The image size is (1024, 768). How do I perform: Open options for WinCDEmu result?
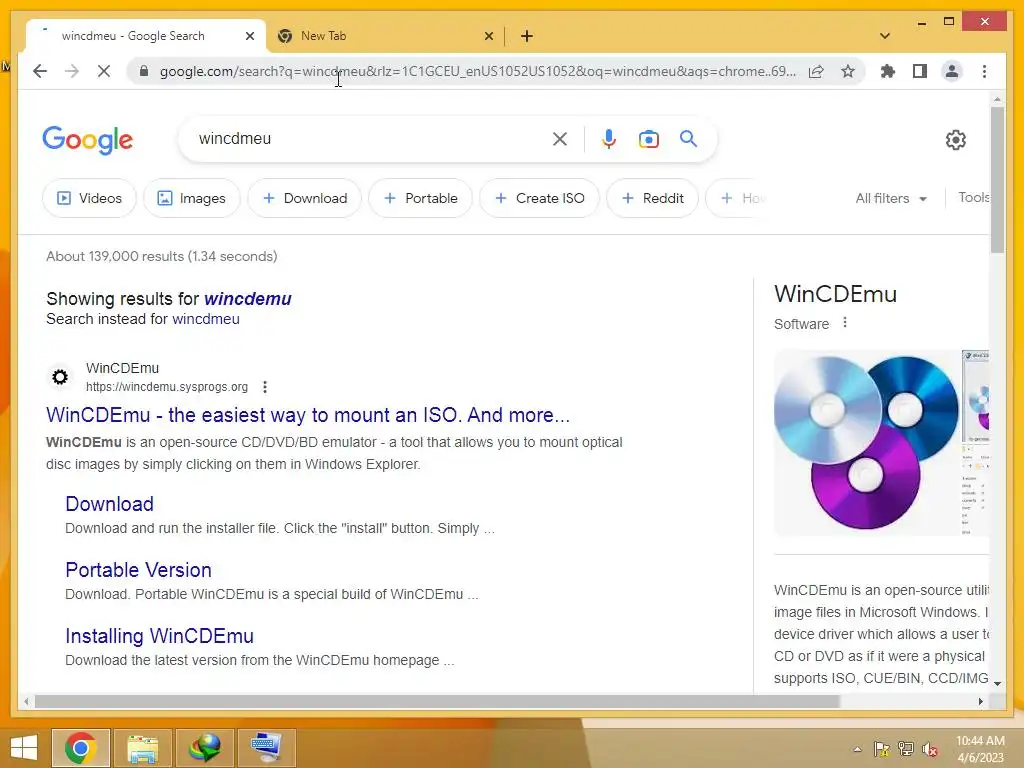(x=264, y=387)
